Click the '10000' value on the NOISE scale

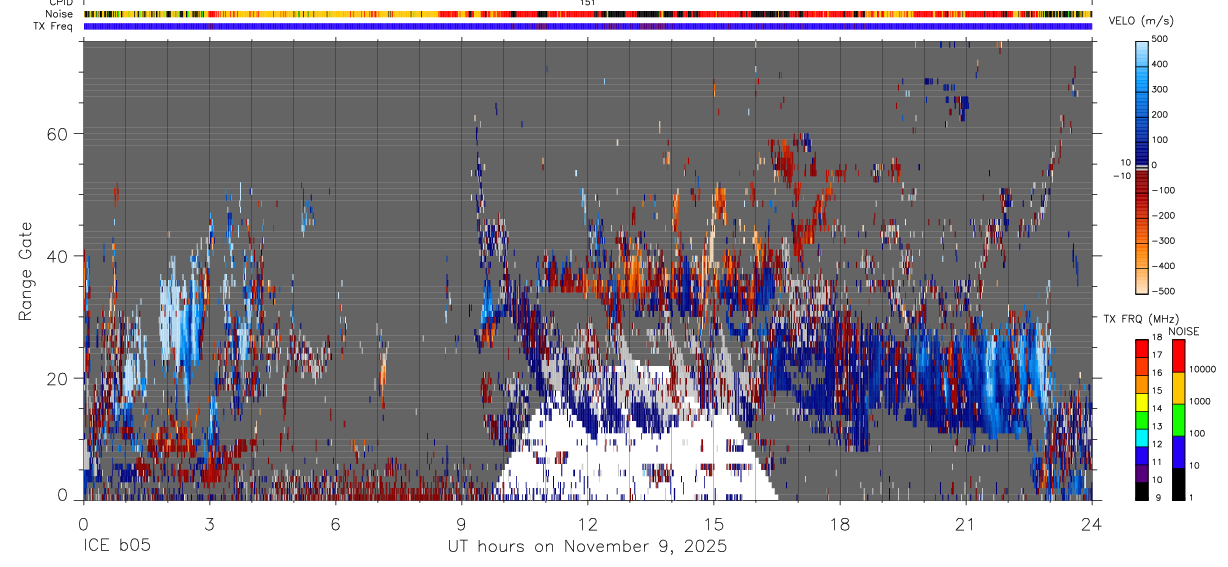1203,370
